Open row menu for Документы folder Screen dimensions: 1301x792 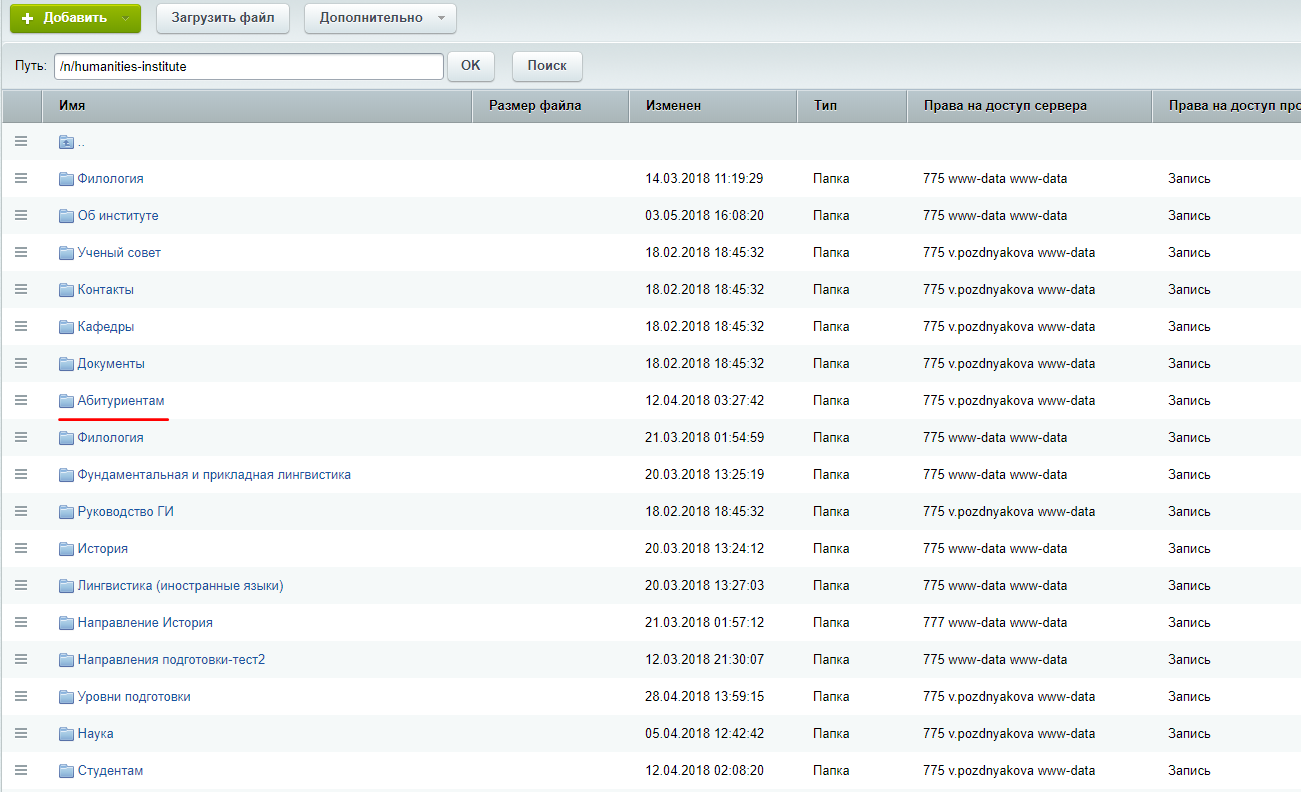coord(21,363)
